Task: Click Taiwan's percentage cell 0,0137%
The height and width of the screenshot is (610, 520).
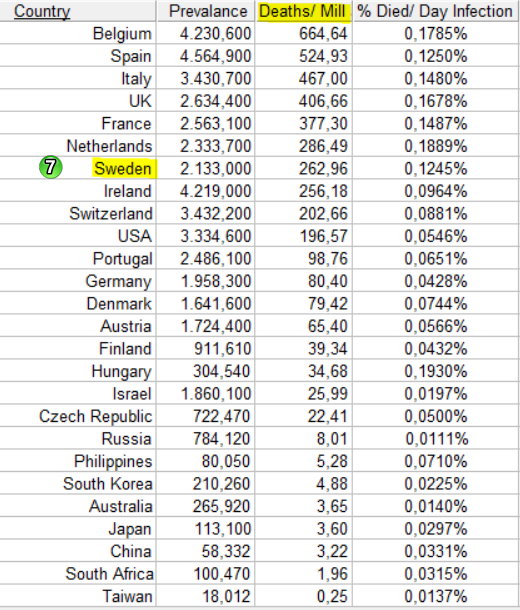Action: tap(436, 596)
